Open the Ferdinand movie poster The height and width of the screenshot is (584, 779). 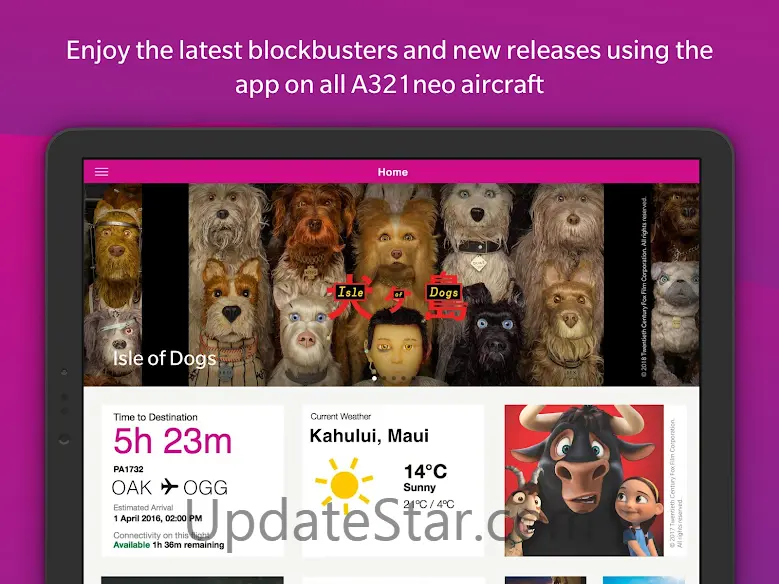pyautogui.click(x=584, y=480)
